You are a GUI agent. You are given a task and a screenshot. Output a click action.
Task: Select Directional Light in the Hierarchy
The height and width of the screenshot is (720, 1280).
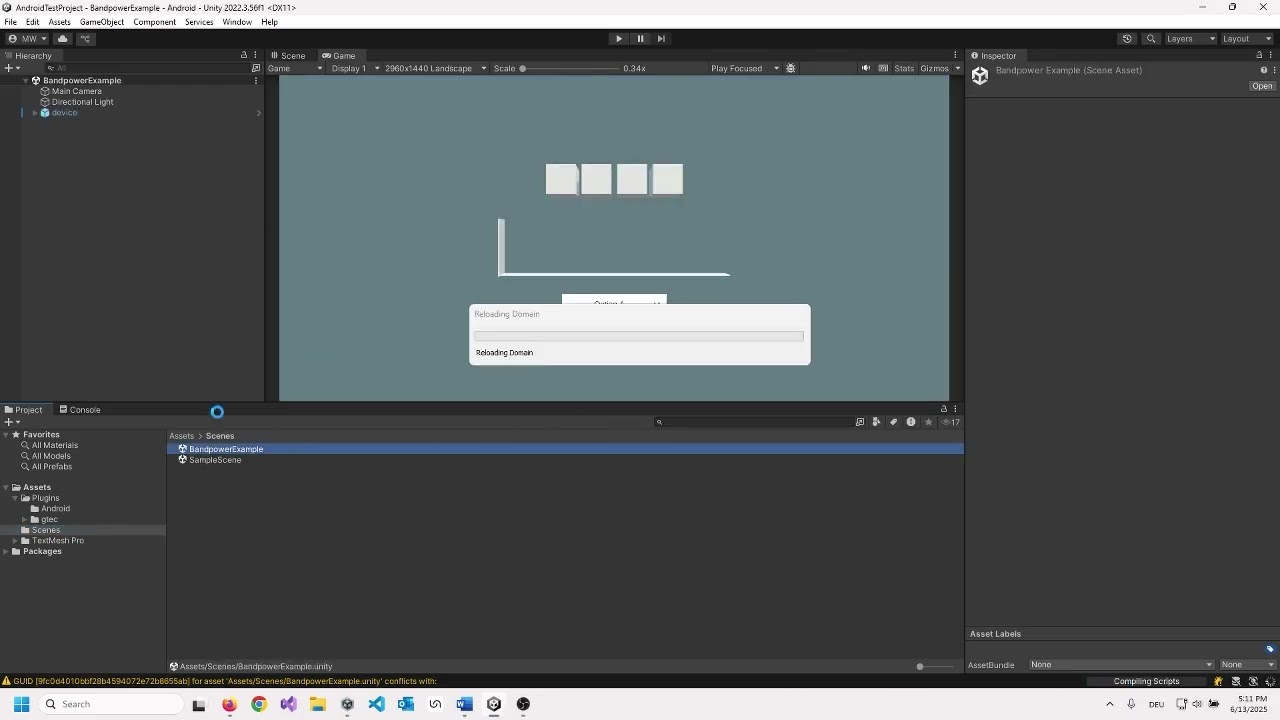[82, 102]
